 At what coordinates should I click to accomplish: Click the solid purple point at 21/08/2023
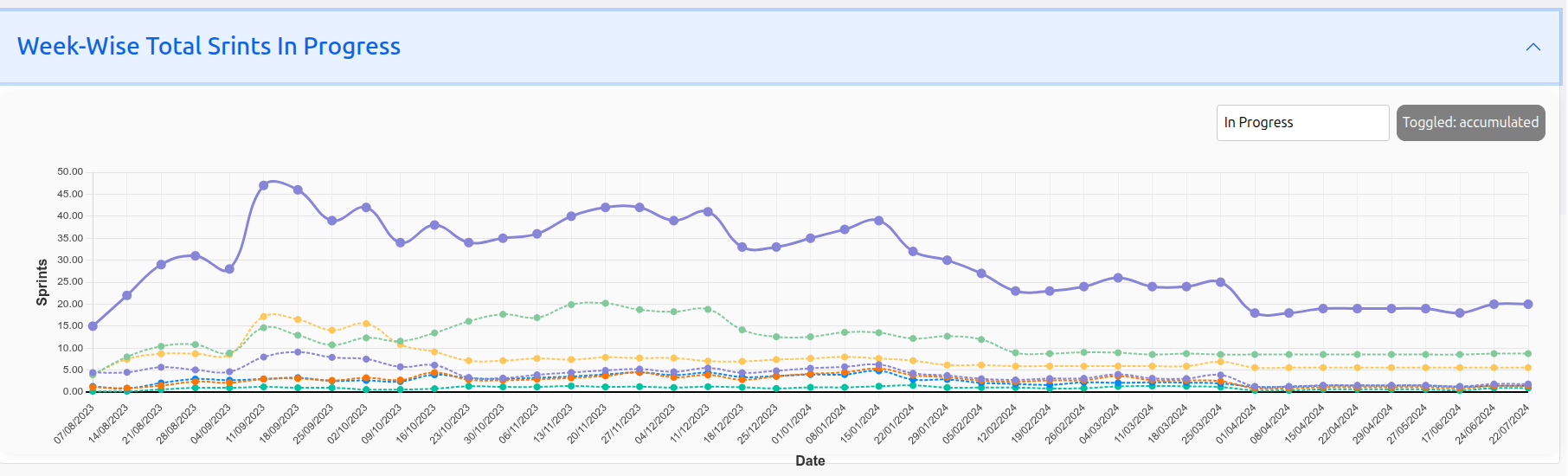click(161, 265)
